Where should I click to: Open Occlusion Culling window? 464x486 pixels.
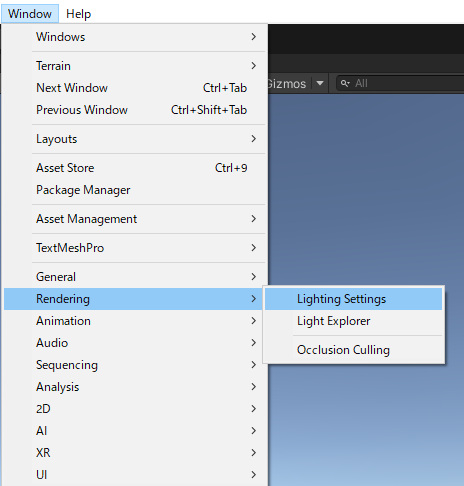coord(354,350)
